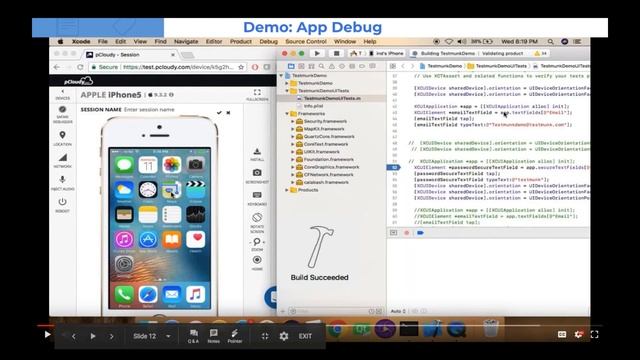The image size is (640, 360).
Task: Open the Debug menu
Action: [269, 41]
